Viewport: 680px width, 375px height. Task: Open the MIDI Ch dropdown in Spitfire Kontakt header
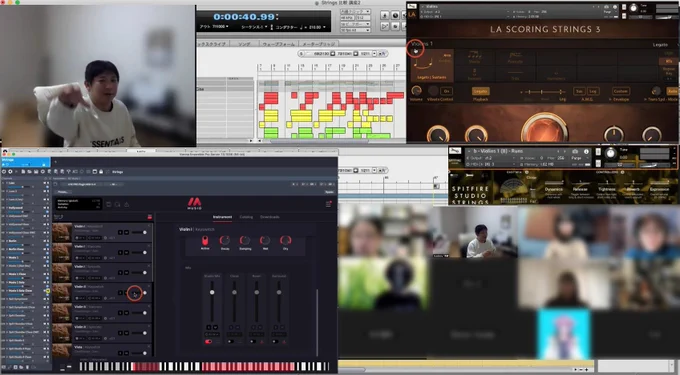click(x=491, y=164)
